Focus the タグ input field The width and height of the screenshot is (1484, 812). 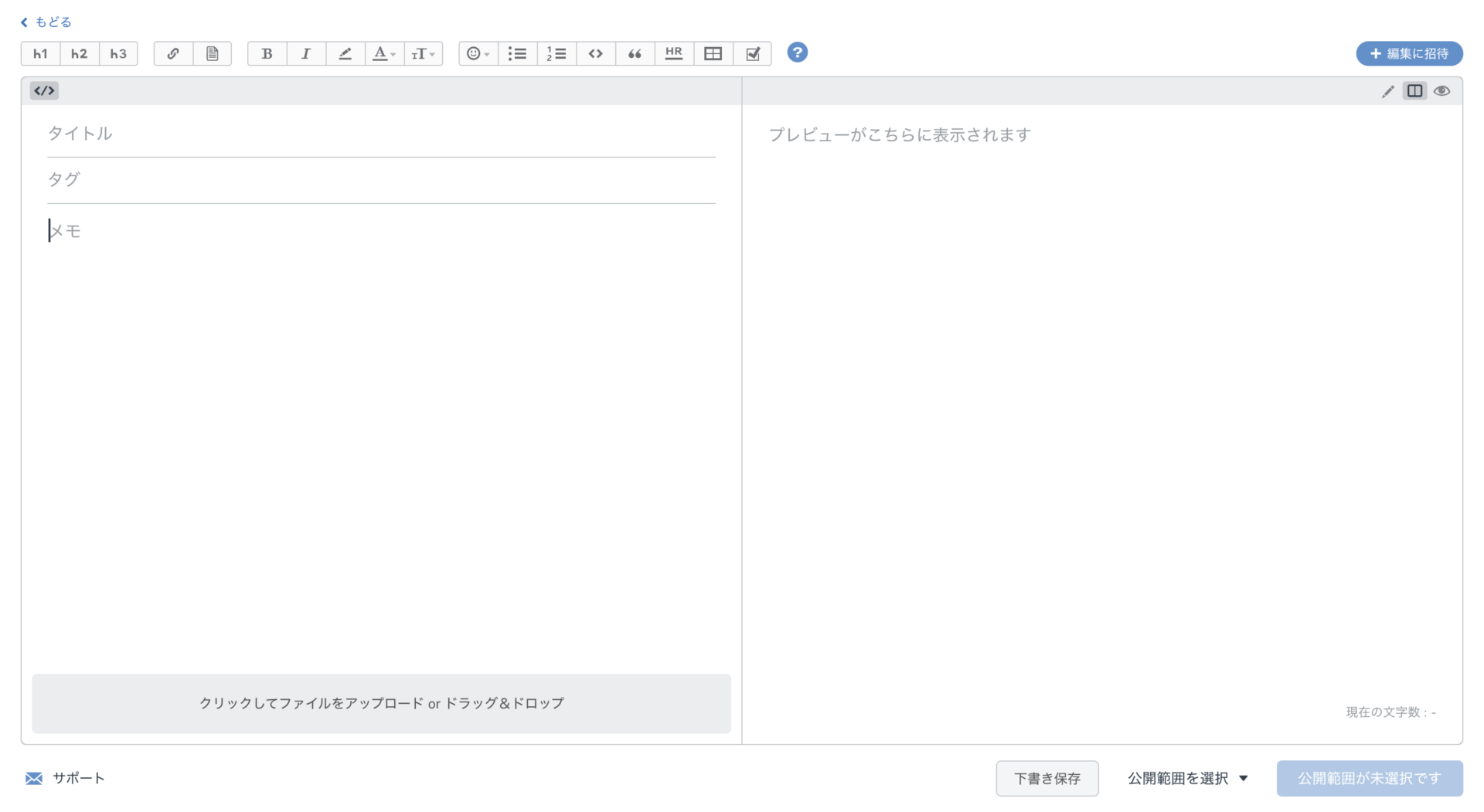[x=381, y=180]
